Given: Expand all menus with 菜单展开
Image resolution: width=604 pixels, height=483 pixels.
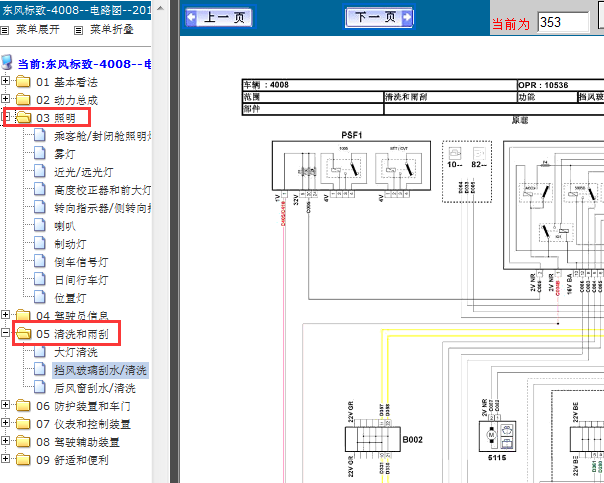Looking at the screenshot, I should point(38,29).
